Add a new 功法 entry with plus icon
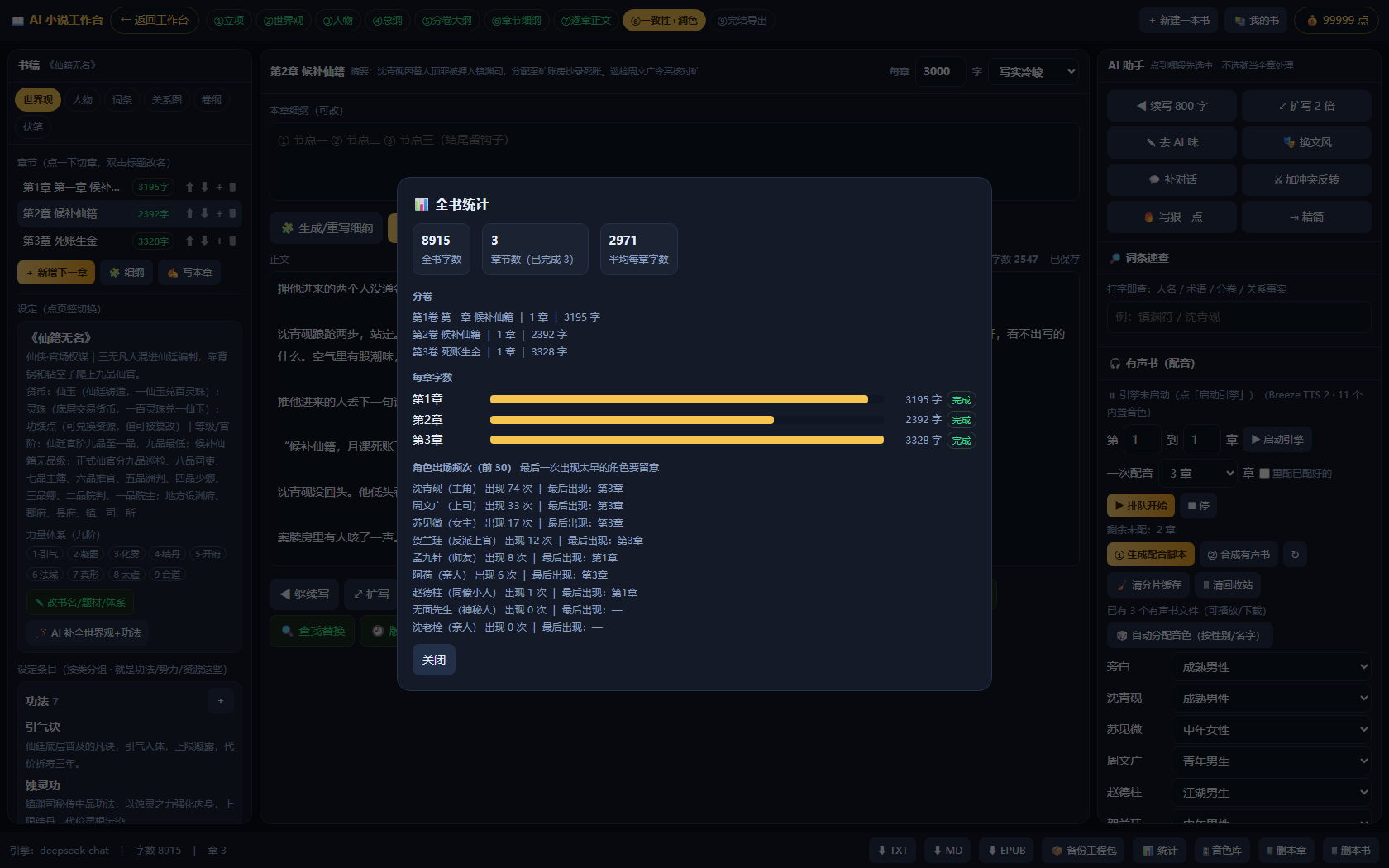 tap(221, 701)
